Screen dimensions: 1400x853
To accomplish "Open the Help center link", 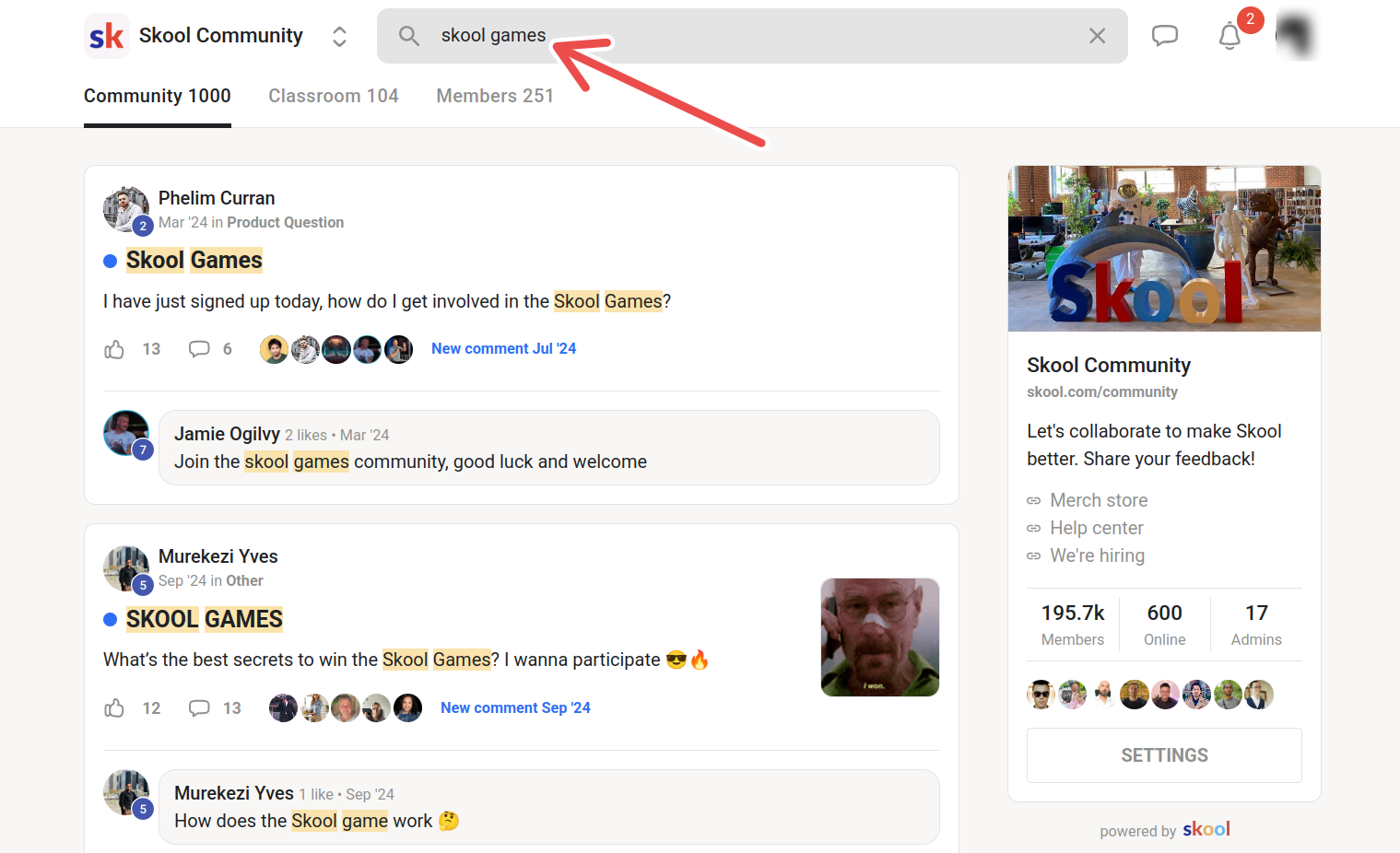I will 1097,528.
